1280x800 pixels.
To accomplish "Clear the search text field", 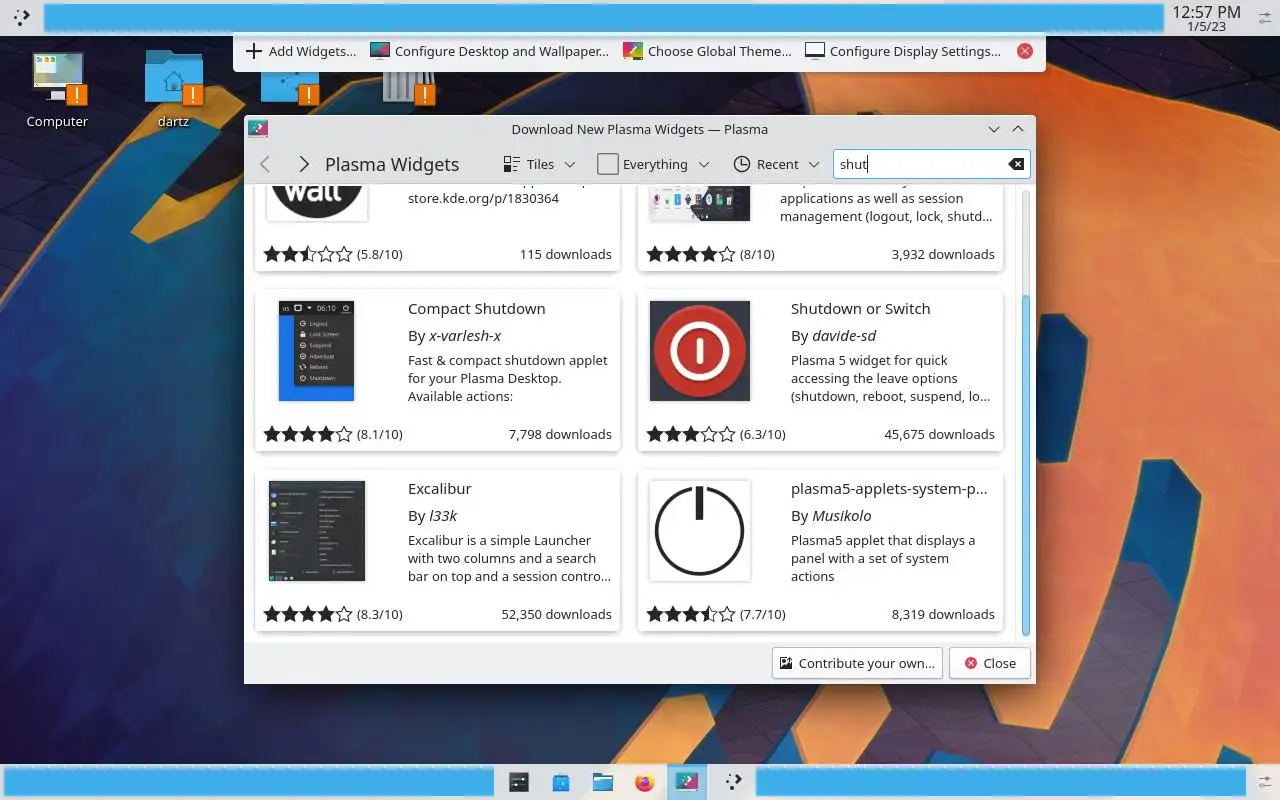I will [x=1016, y=164].
